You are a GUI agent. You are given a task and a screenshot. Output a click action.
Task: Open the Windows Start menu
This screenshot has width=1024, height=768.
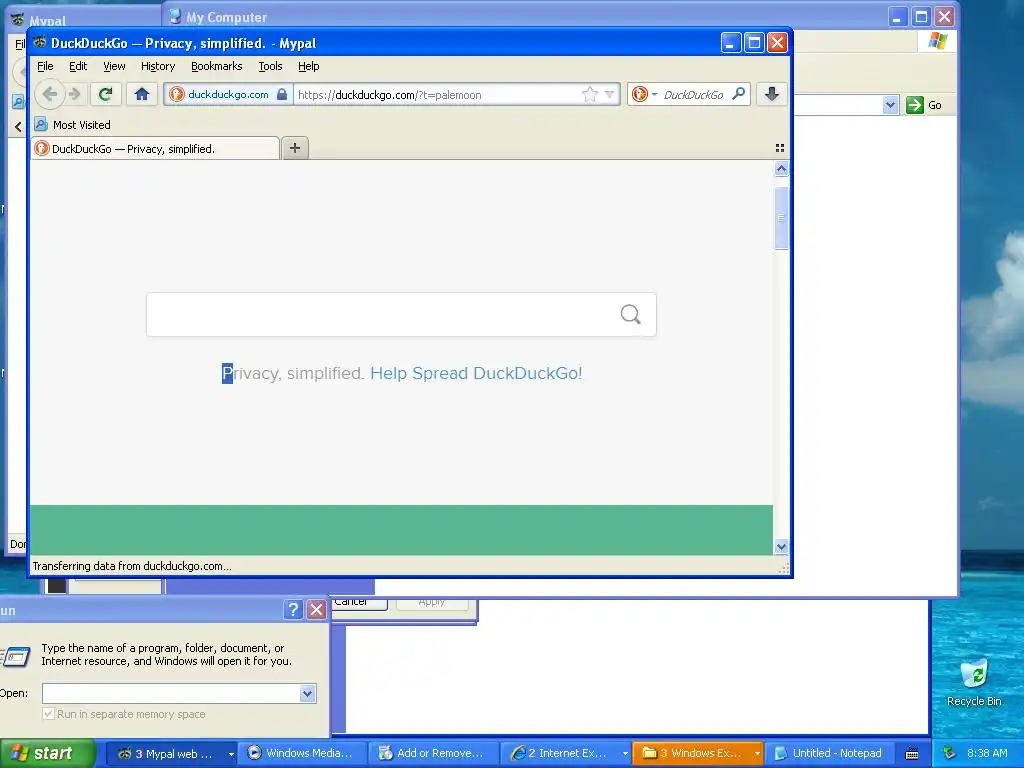point(48,753)
